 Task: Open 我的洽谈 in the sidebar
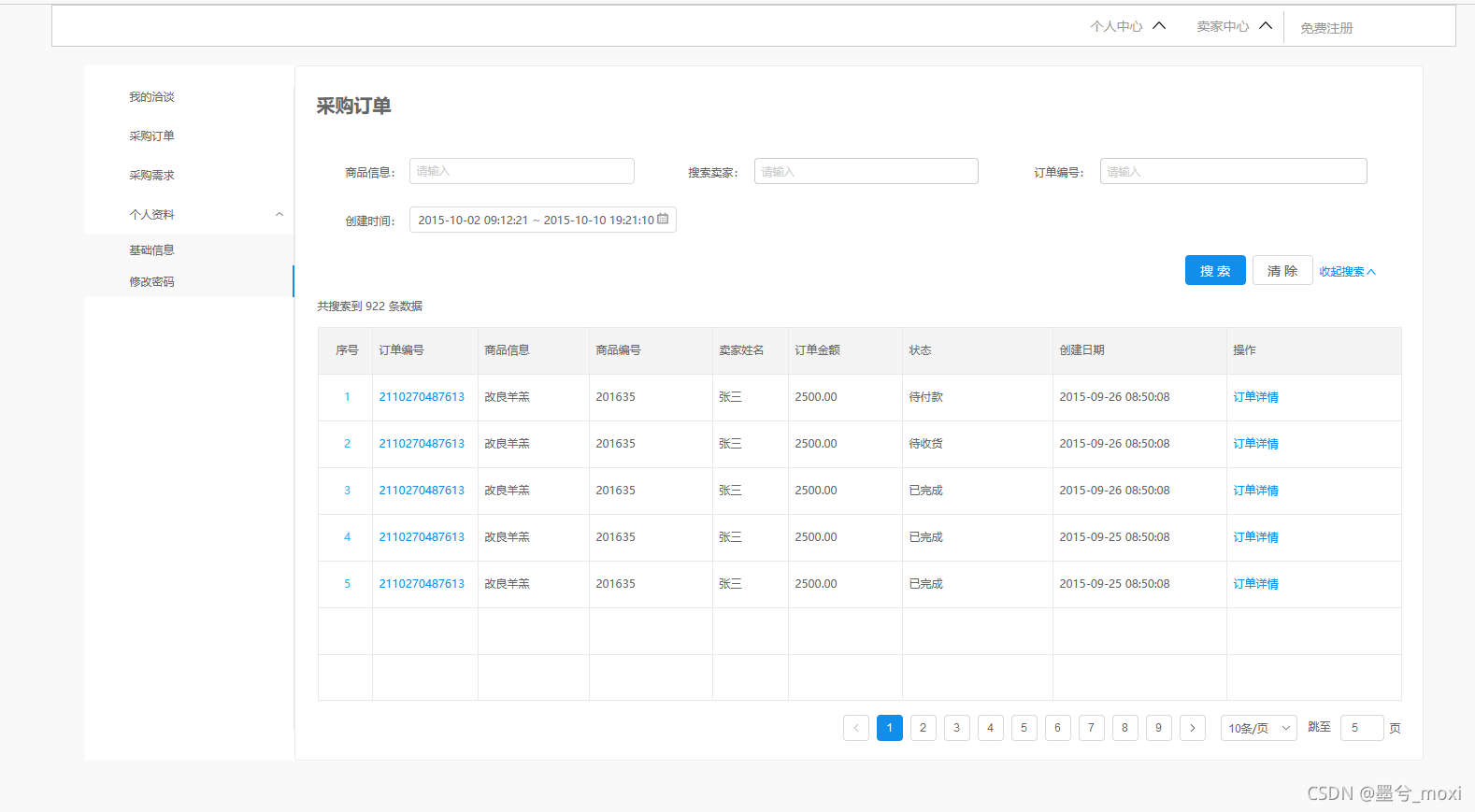(151, 97)
